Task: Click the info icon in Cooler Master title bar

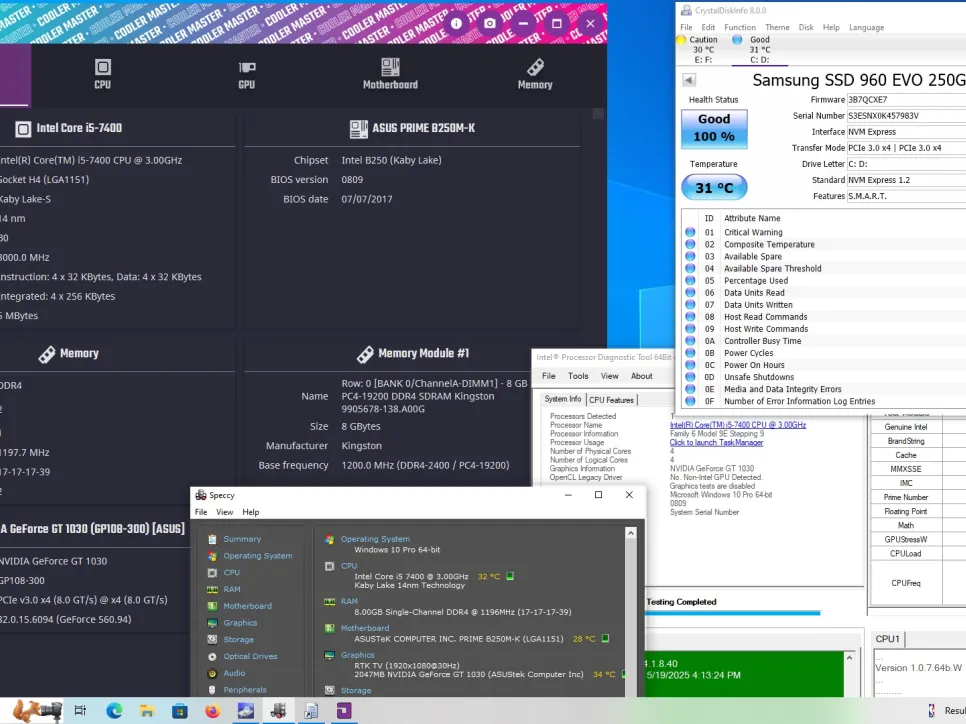Action: 457,23
